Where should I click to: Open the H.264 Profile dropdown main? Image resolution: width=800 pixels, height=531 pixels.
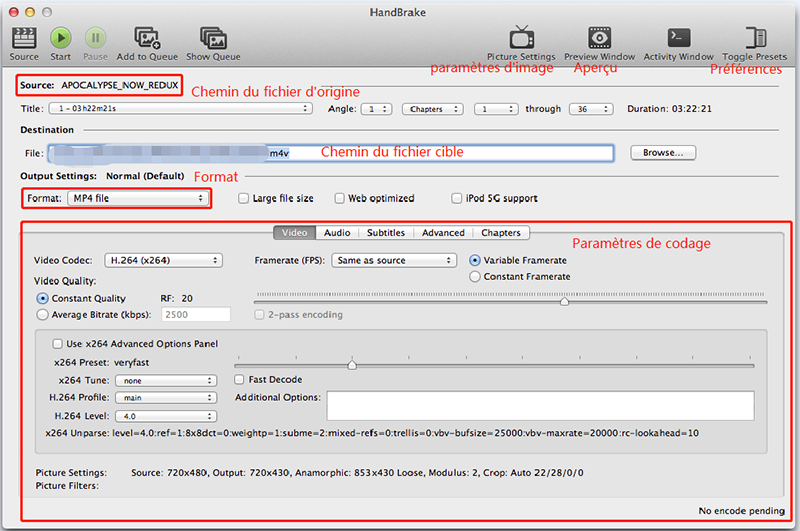(x=166, y=398)
